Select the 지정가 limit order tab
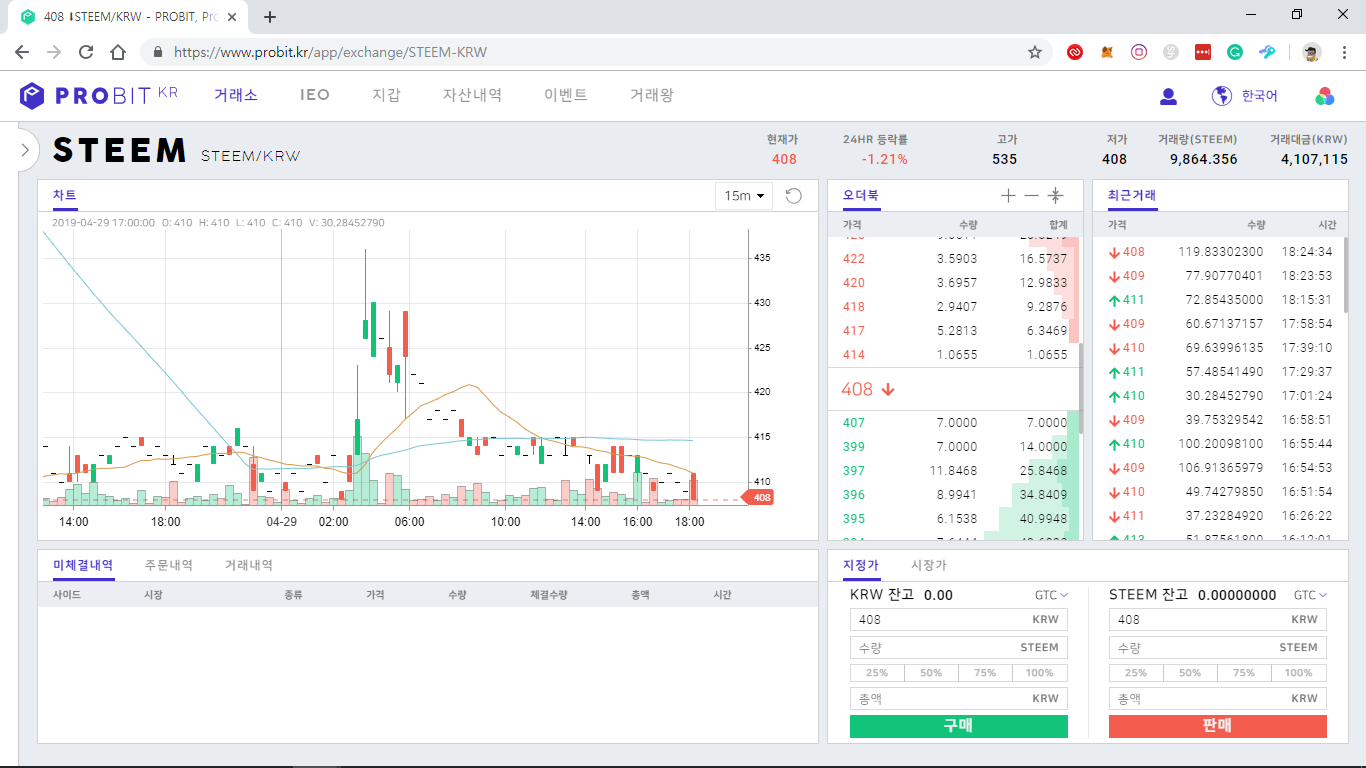Screen dimensions: 1366x768 (861, 566)
